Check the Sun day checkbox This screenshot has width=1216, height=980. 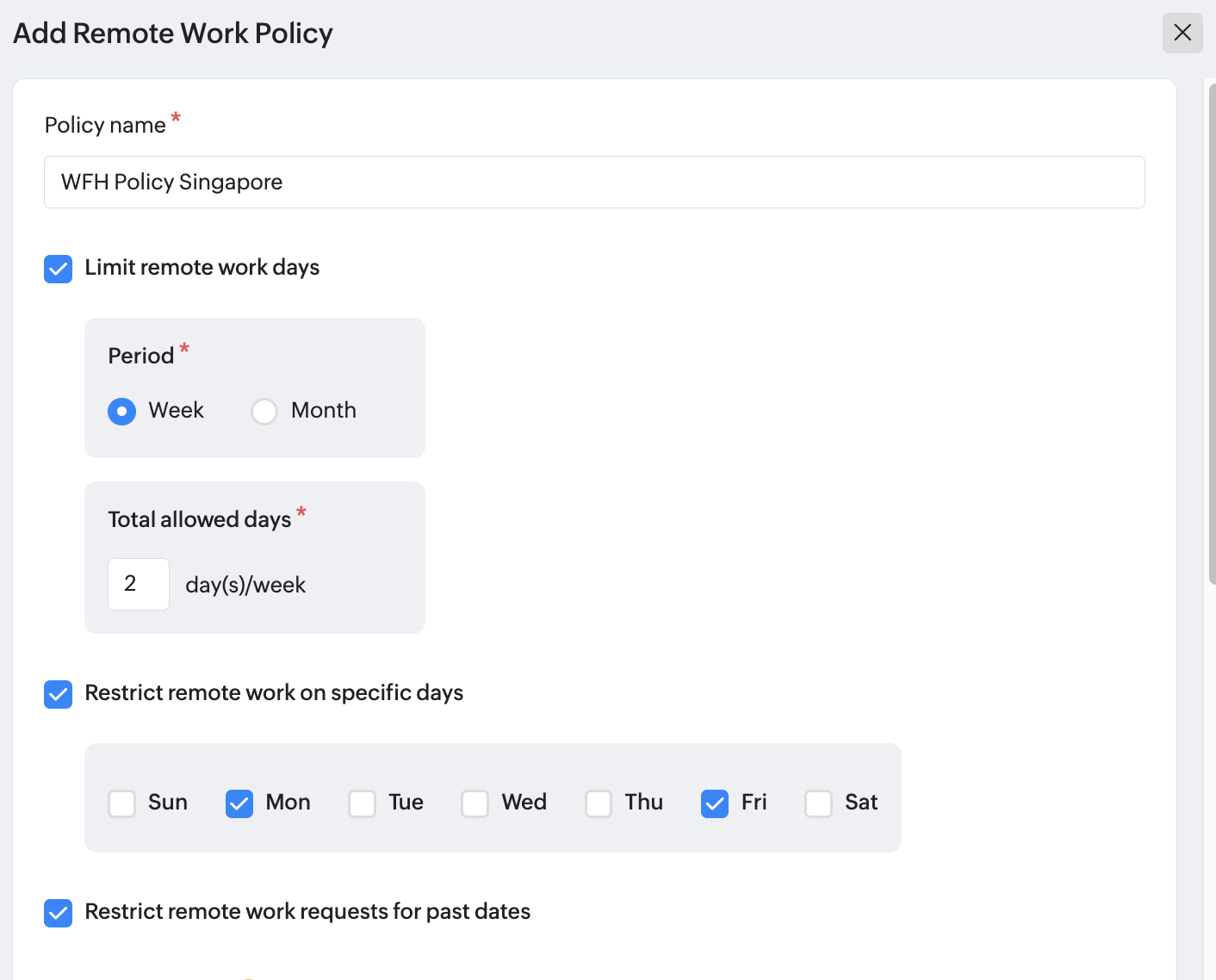tap(122, 803)
